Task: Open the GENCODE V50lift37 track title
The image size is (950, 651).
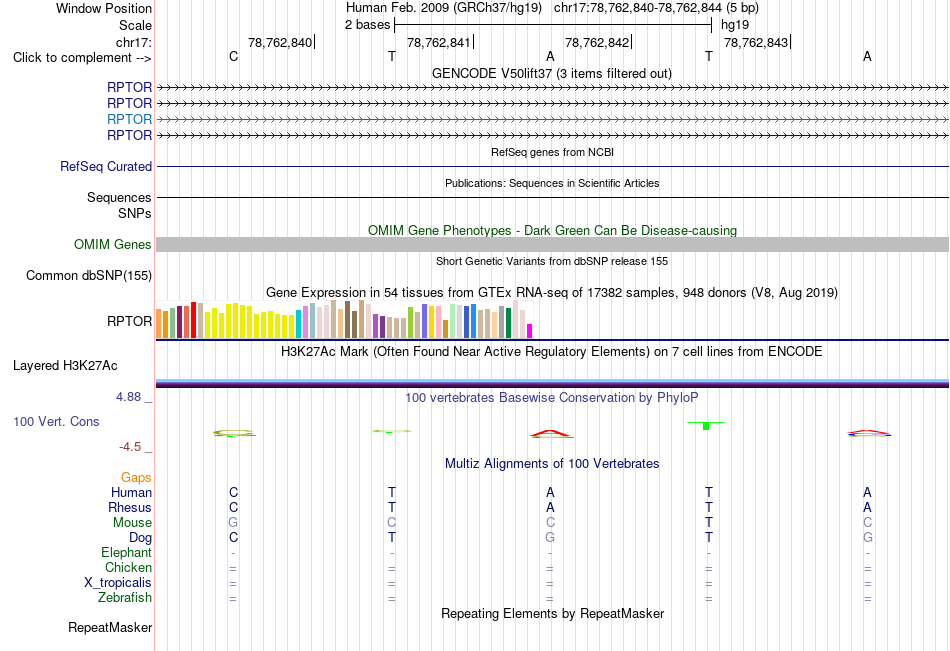Action: (552, 74)
